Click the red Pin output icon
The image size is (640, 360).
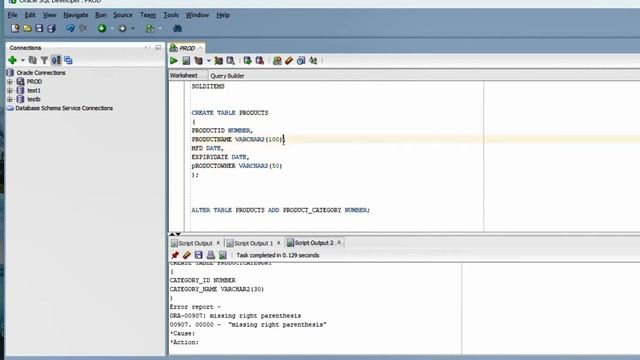click(175, 255)
